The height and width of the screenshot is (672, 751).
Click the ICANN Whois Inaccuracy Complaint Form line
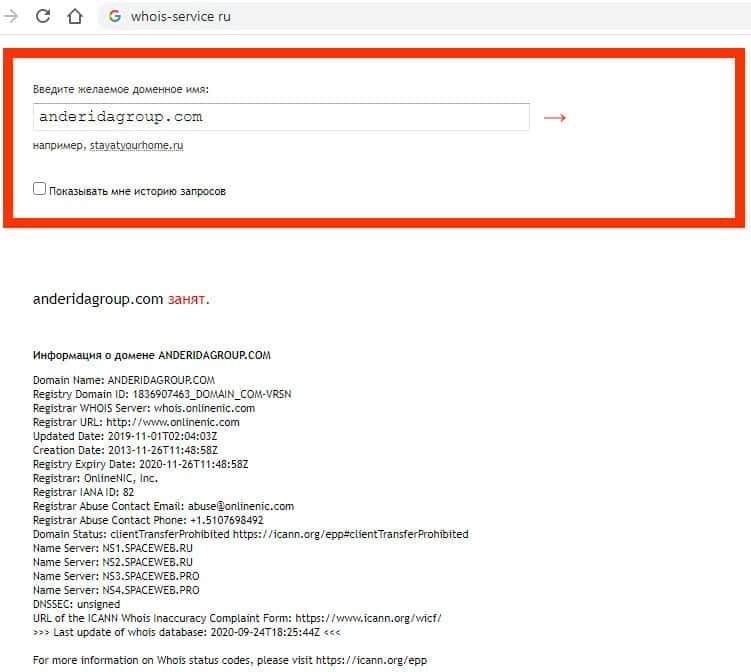coord(237,618)
